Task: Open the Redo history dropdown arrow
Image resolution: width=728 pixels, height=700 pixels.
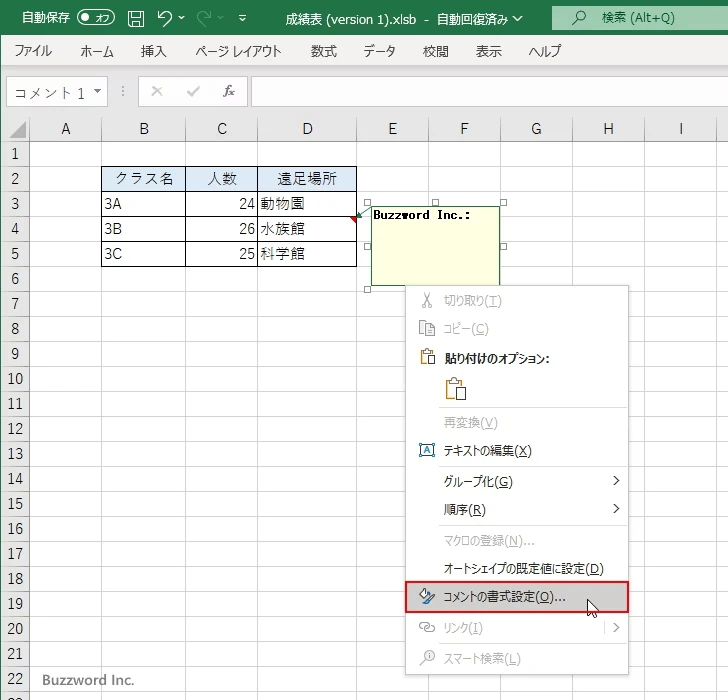Action: coord(221,18)
